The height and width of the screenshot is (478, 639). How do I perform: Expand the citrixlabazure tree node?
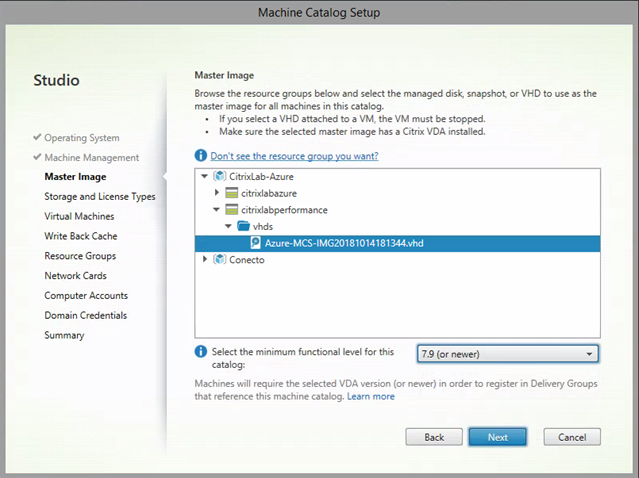tap(217, 193)
